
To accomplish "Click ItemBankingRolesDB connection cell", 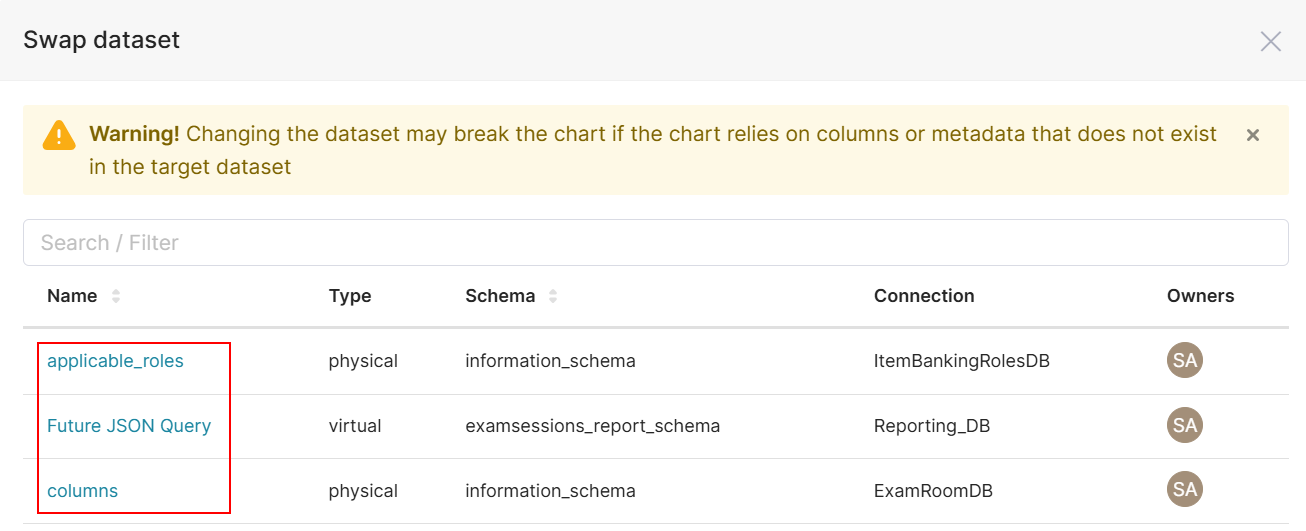I will tap(961, 361).
